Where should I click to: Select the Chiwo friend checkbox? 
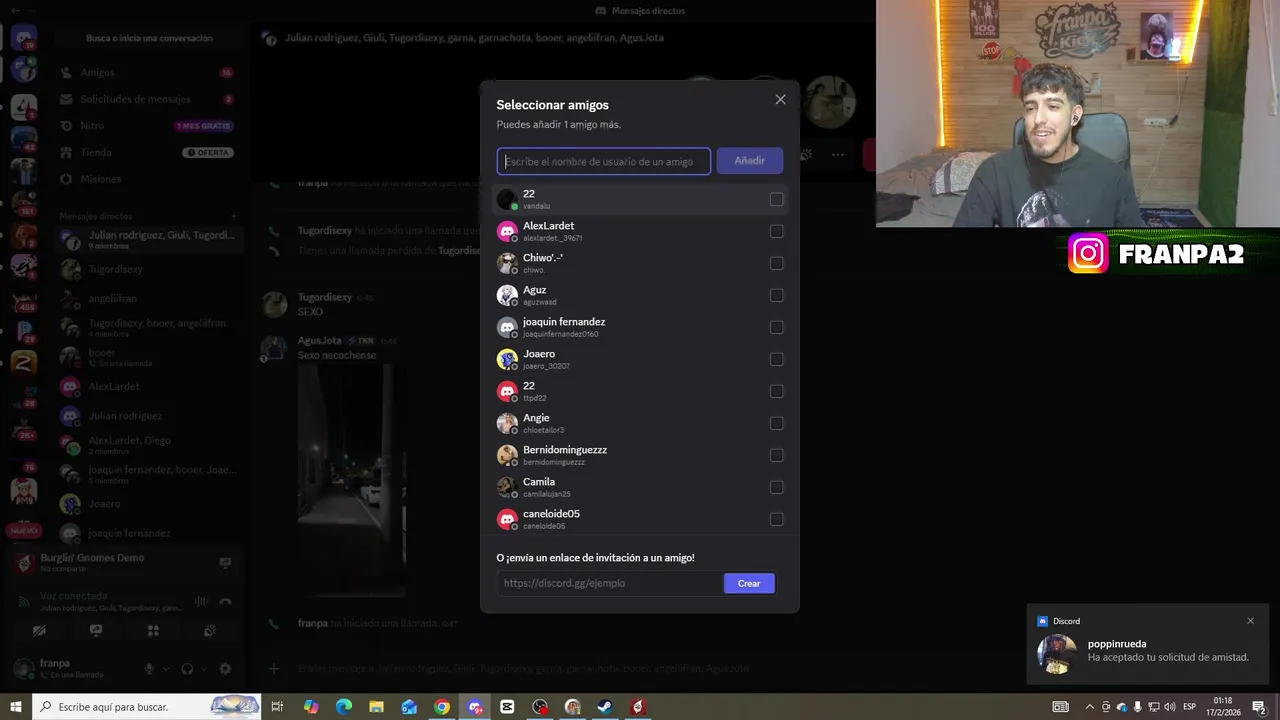(776, 264)
